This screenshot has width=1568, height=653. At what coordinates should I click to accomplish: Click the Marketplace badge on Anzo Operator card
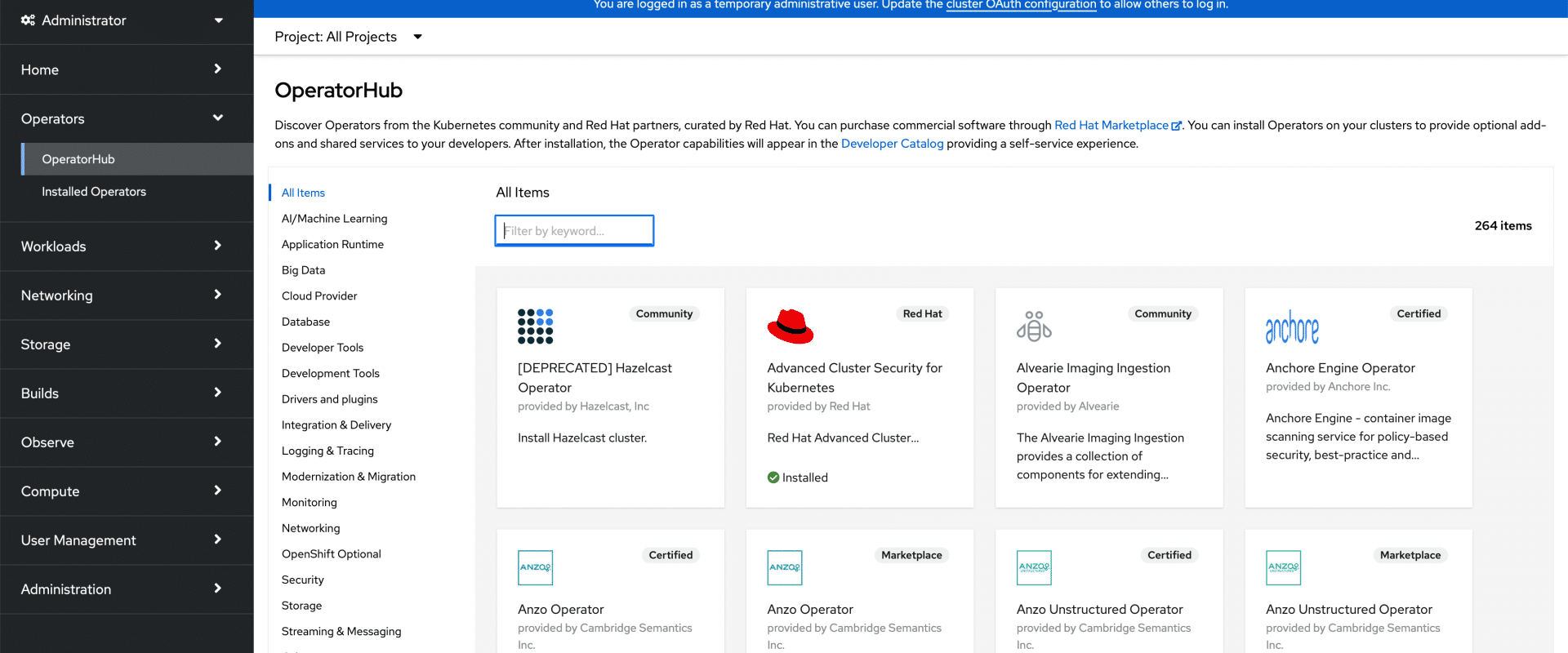(x=911, y=555)
